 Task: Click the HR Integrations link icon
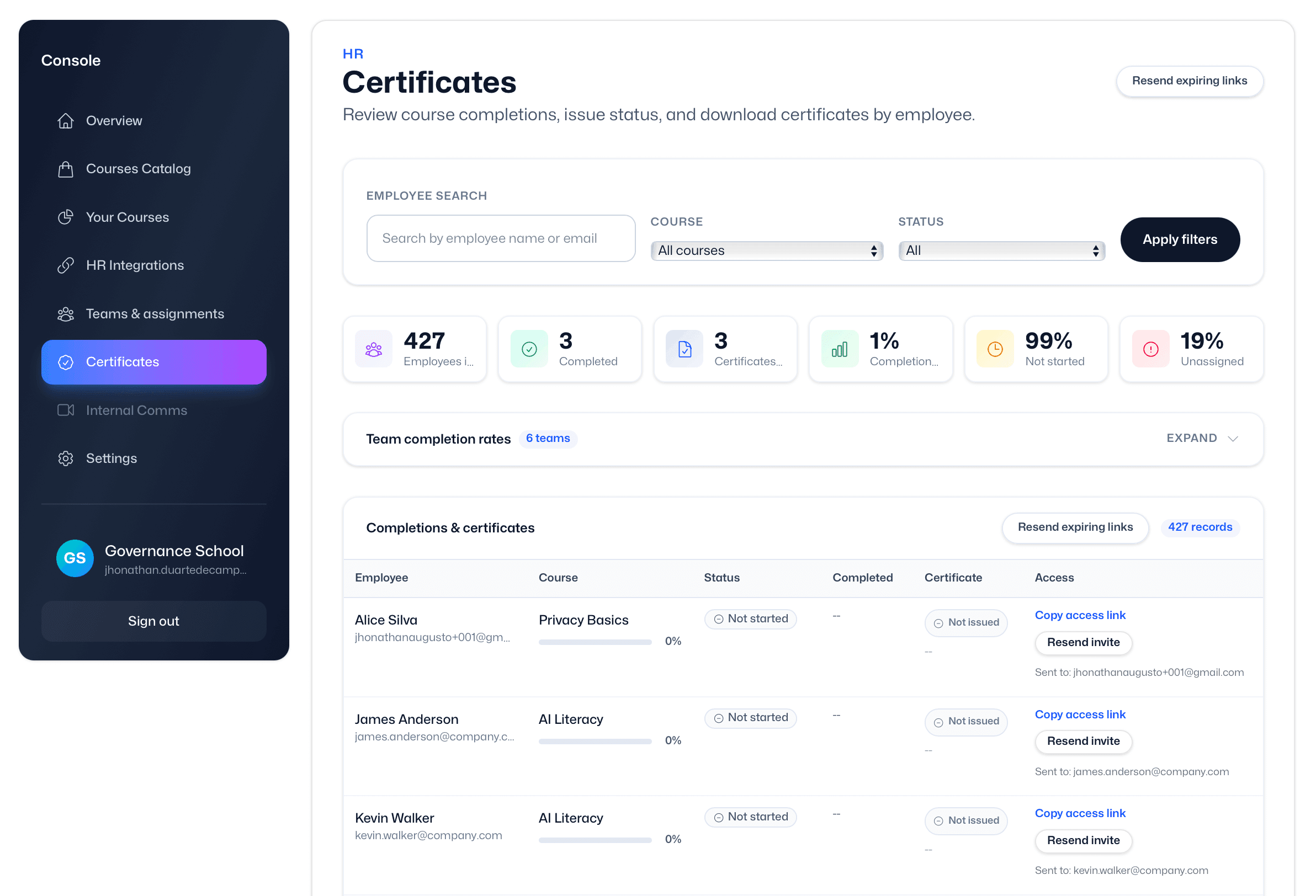65,265
